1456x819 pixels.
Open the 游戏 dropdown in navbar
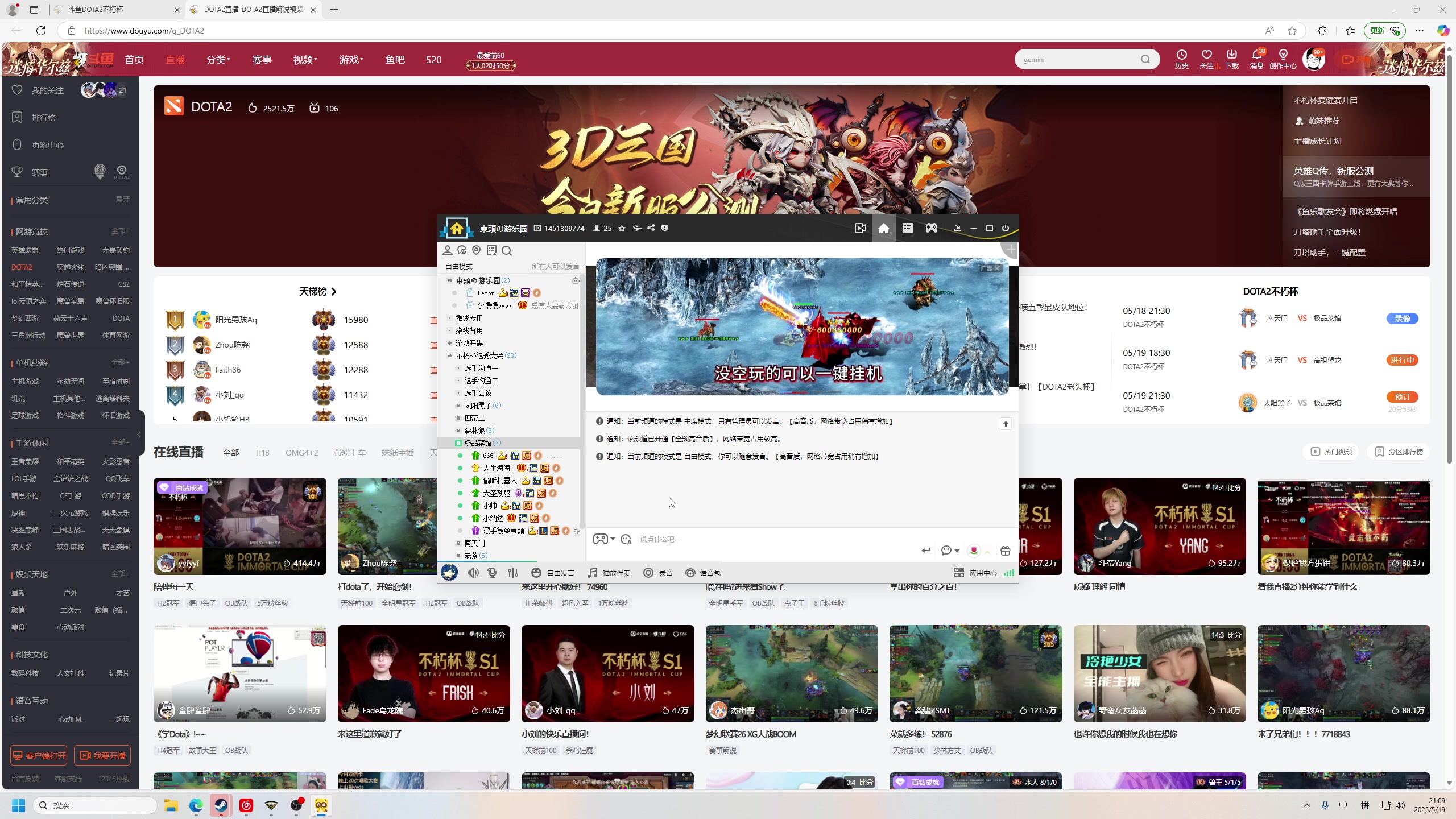(x=351, y=60)
